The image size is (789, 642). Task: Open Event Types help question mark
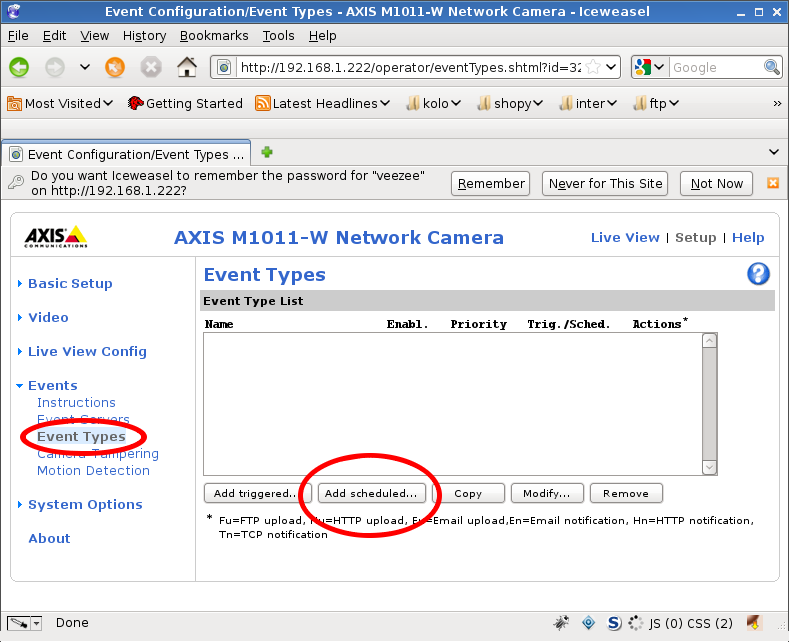pos(758,274)
